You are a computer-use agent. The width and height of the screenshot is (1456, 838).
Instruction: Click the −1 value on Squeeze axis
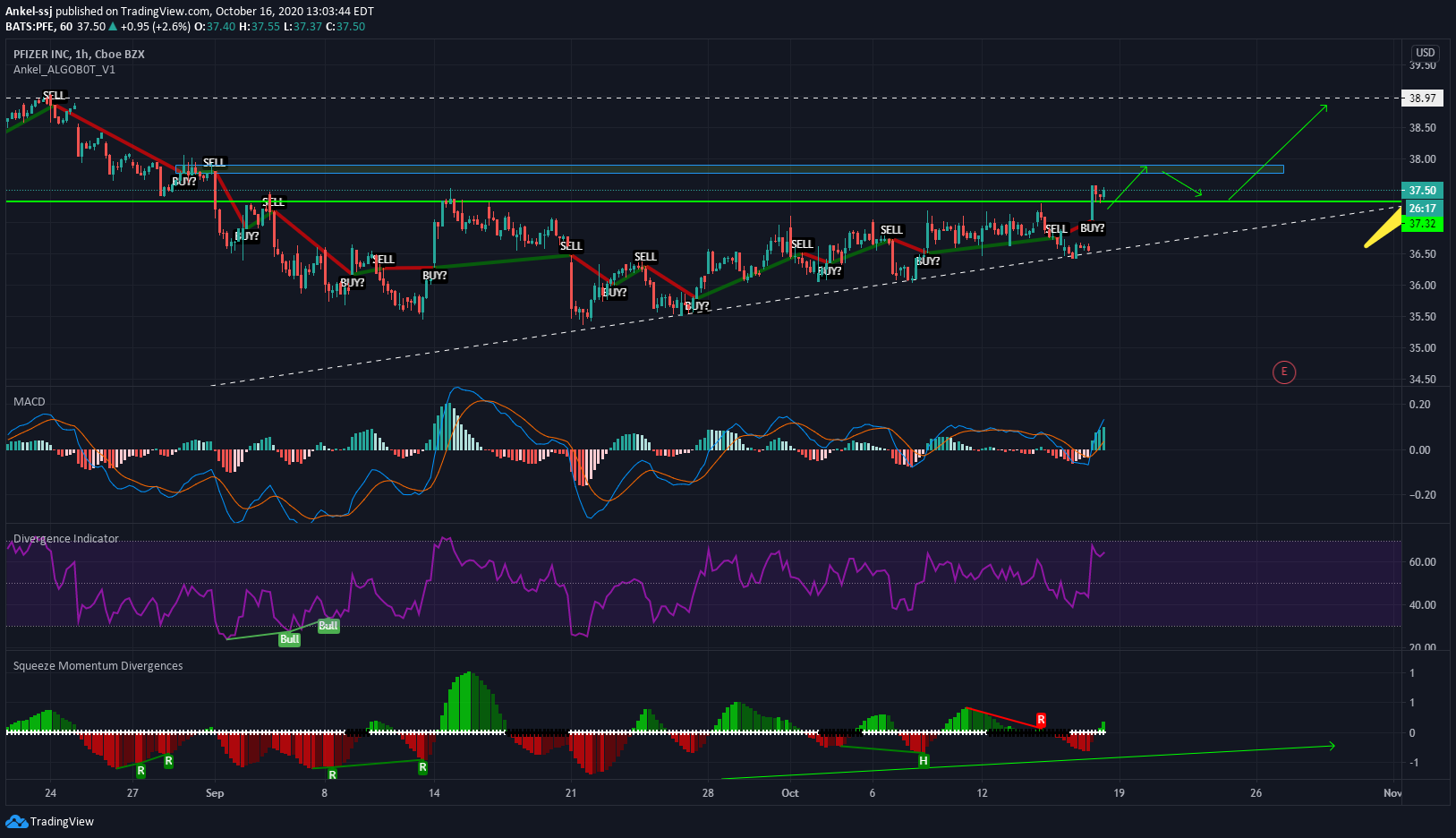(x=1413, y=763)
